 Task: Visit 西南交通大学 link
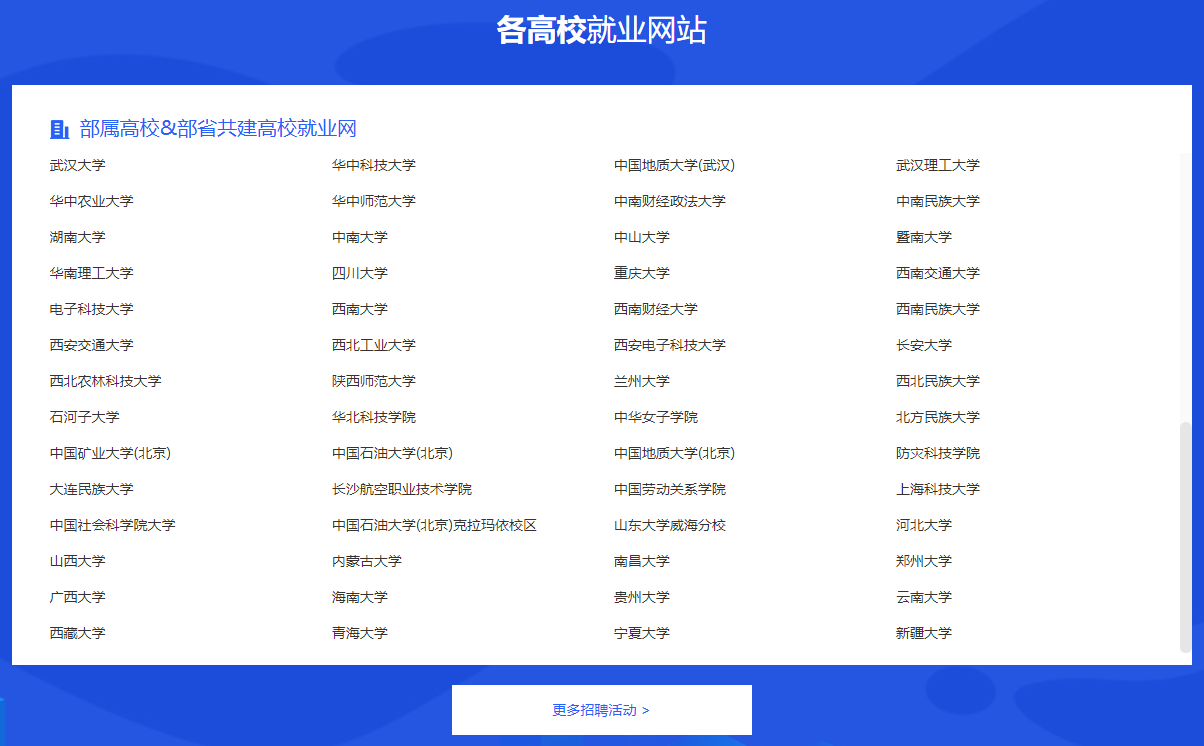point(938,273)
